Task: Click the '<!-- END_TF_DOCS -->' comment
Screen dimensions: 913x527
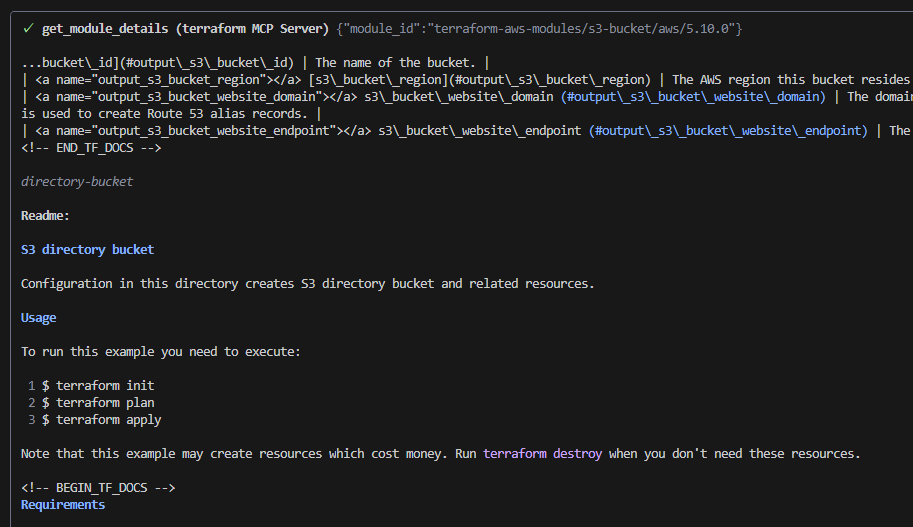Action: pos(91,148)
